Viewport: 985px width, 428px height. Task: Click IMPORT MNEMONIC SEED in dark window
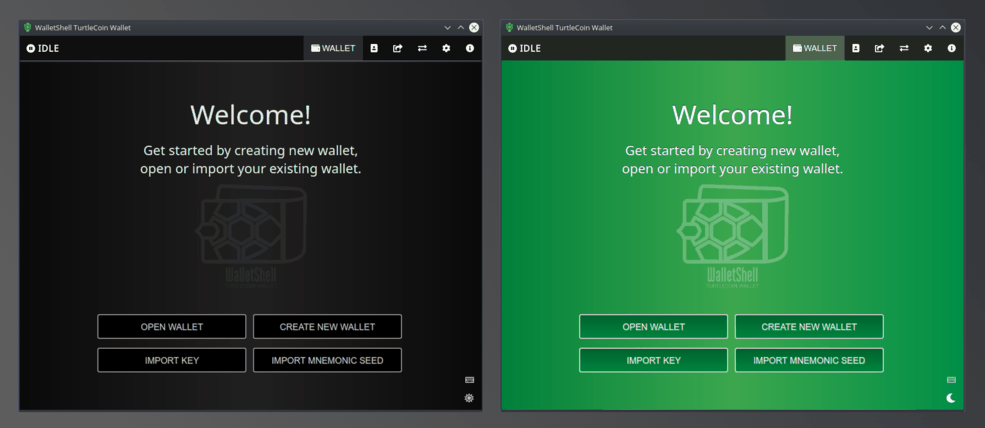point(327,360)
